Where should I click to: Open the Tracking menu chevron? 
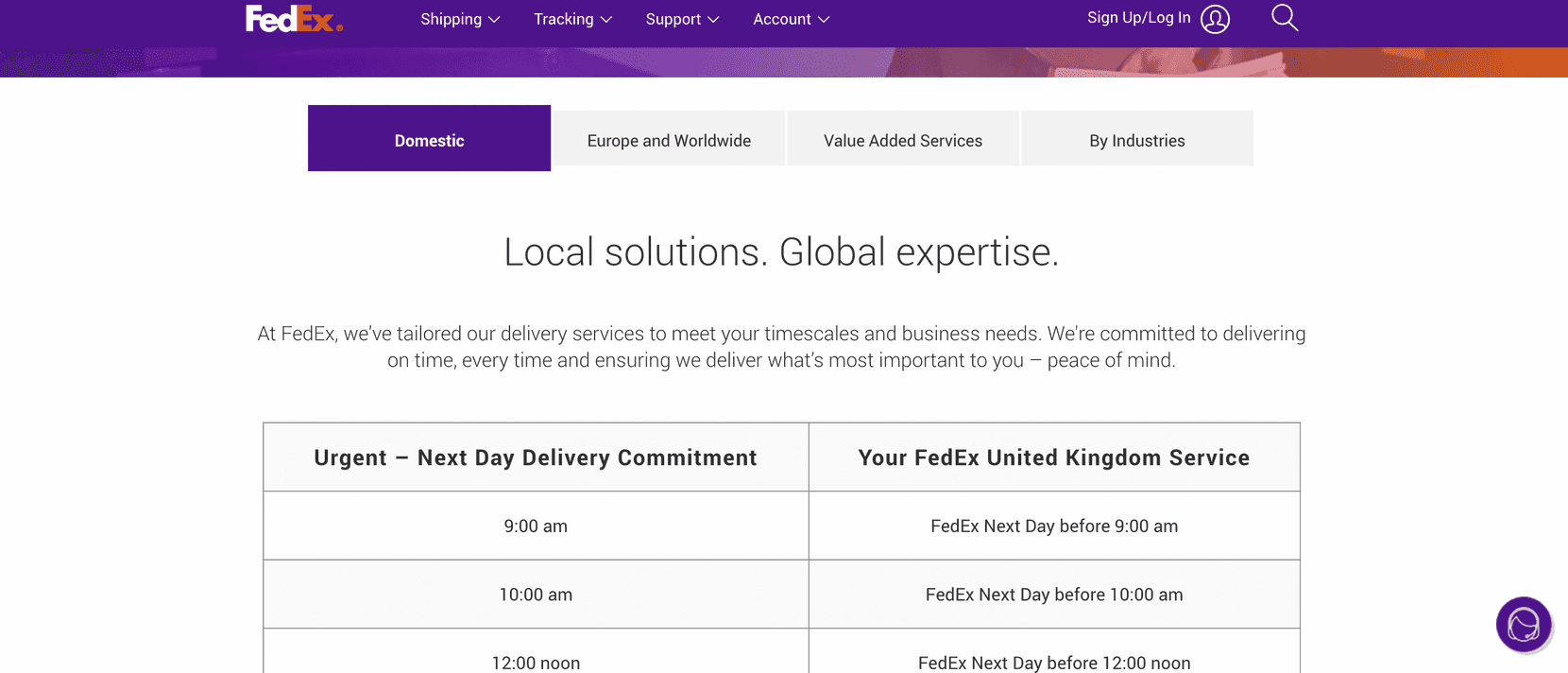607,19
